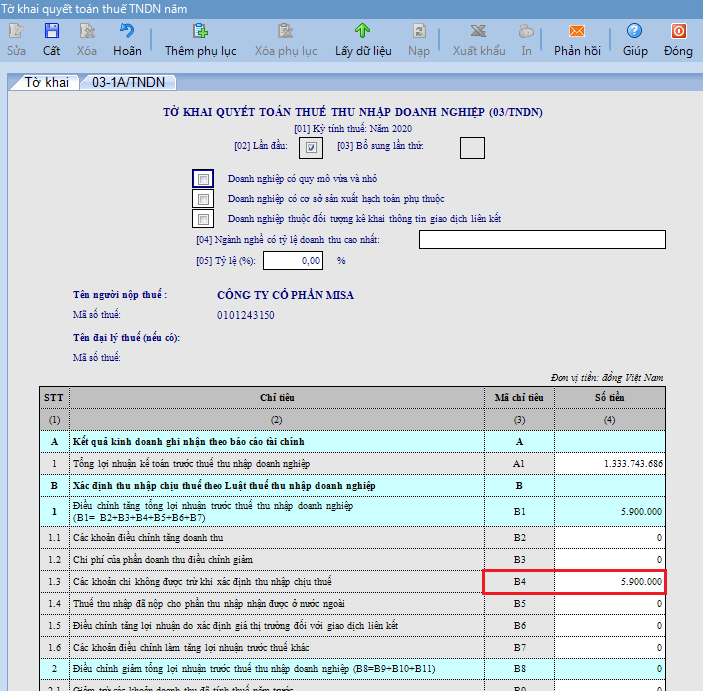Click the [05] Tỷ lệ (%) field

[293, 261]
